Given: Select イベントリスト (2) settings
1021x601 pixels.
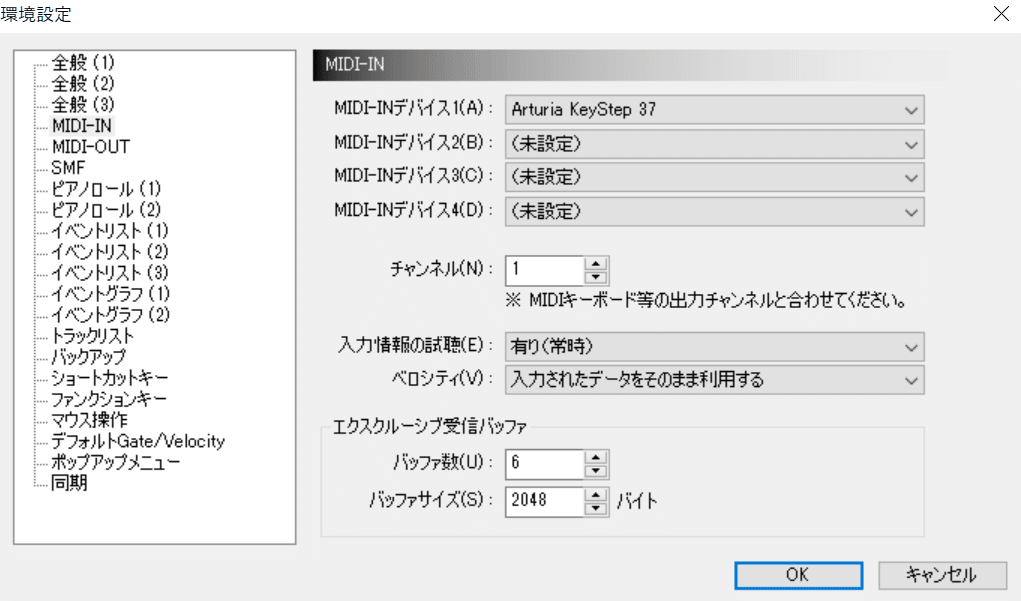Looking at the screenshot, I should [110, 251].
